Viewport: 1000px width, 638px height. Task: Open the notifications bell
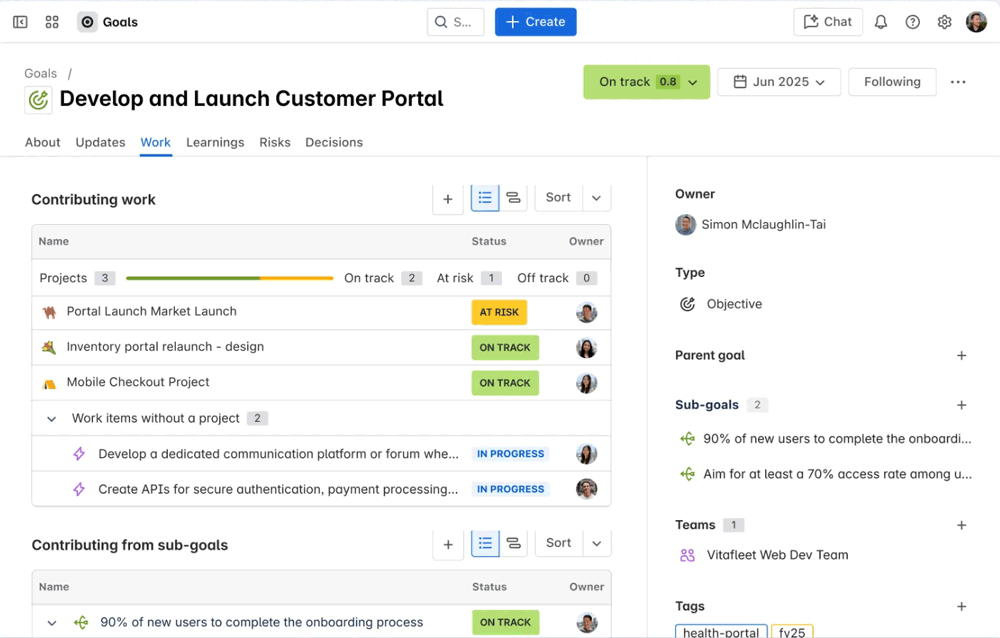(x=881, y=22)
